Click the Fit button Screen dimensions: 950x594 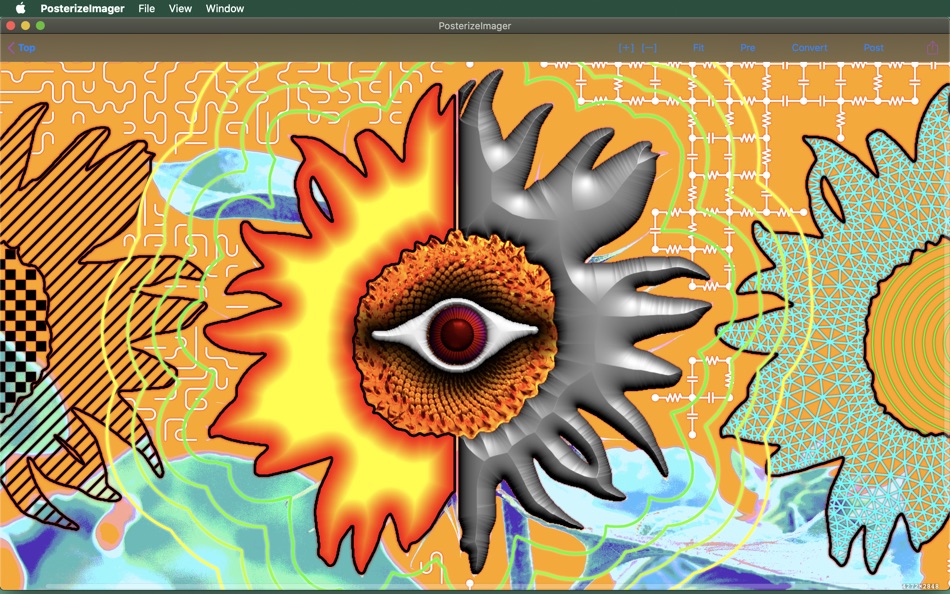point(698,48)
